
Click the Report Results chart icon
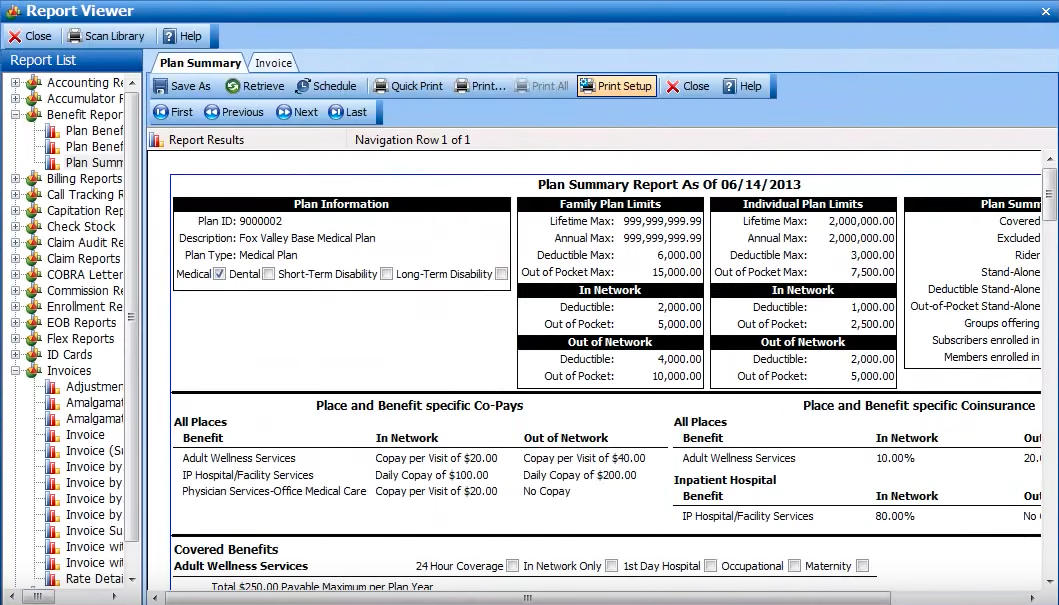(157, 140)
